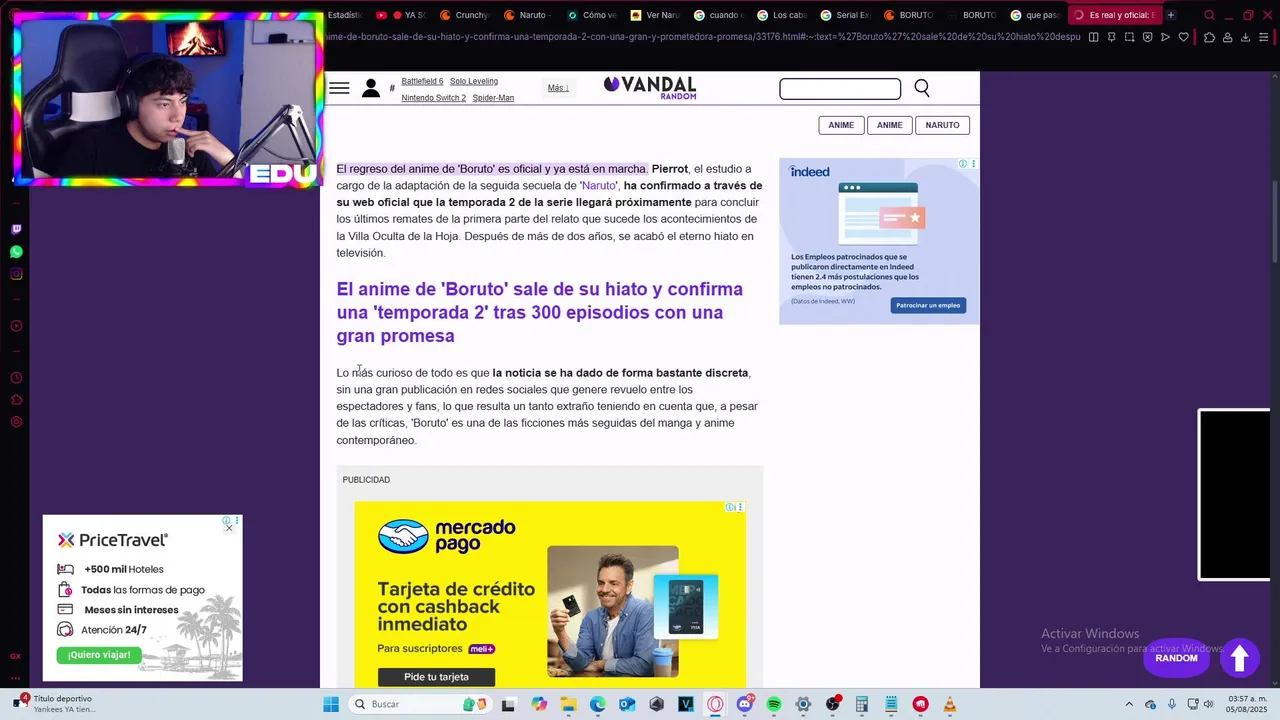This screenshot has width=1280, height=720.
Task: Click the browser tab search icon
Action: 1209,15
